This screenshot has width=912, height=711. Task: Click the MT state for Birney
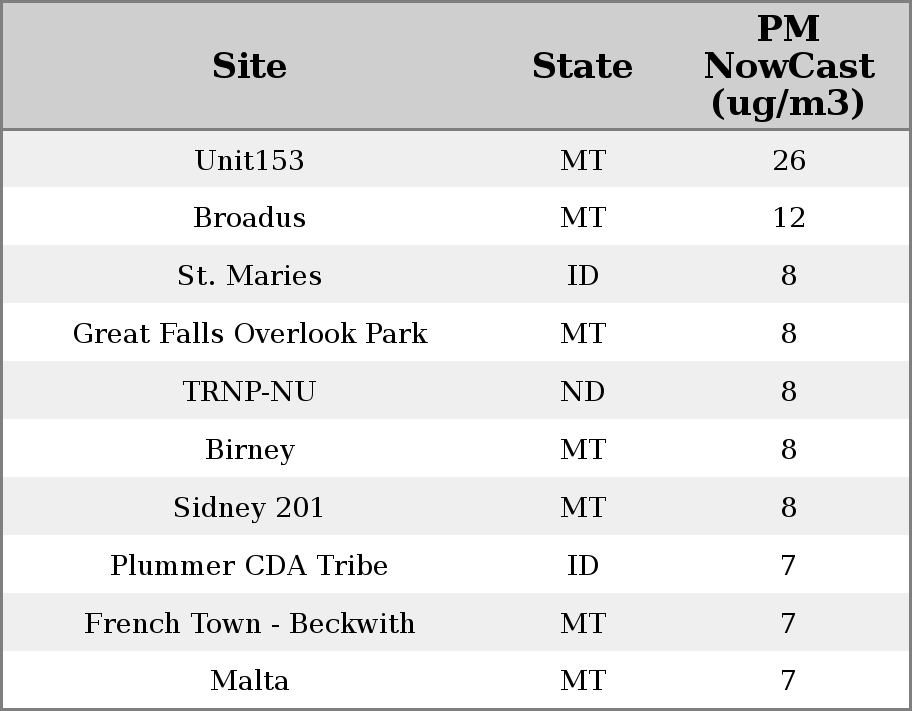pos(582,450)
